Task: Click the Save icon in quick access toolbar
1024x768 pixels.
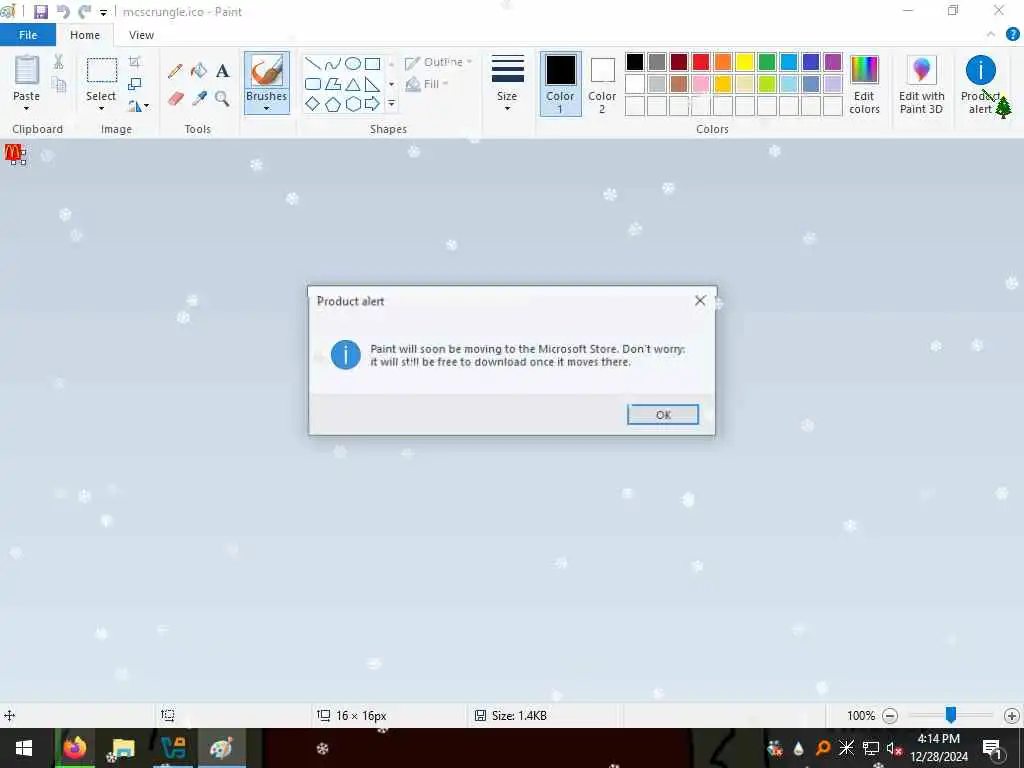Action: [x=41, y=12]
